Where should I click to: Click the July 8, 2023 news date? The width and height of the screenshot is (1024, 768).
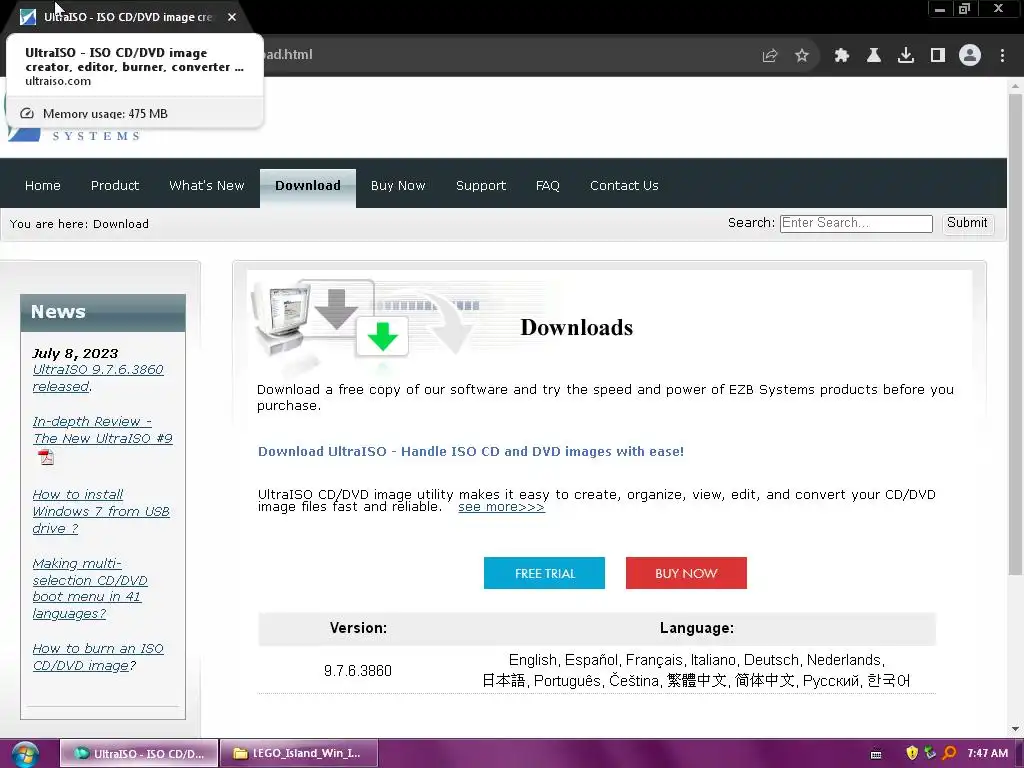tap(75, 354)
